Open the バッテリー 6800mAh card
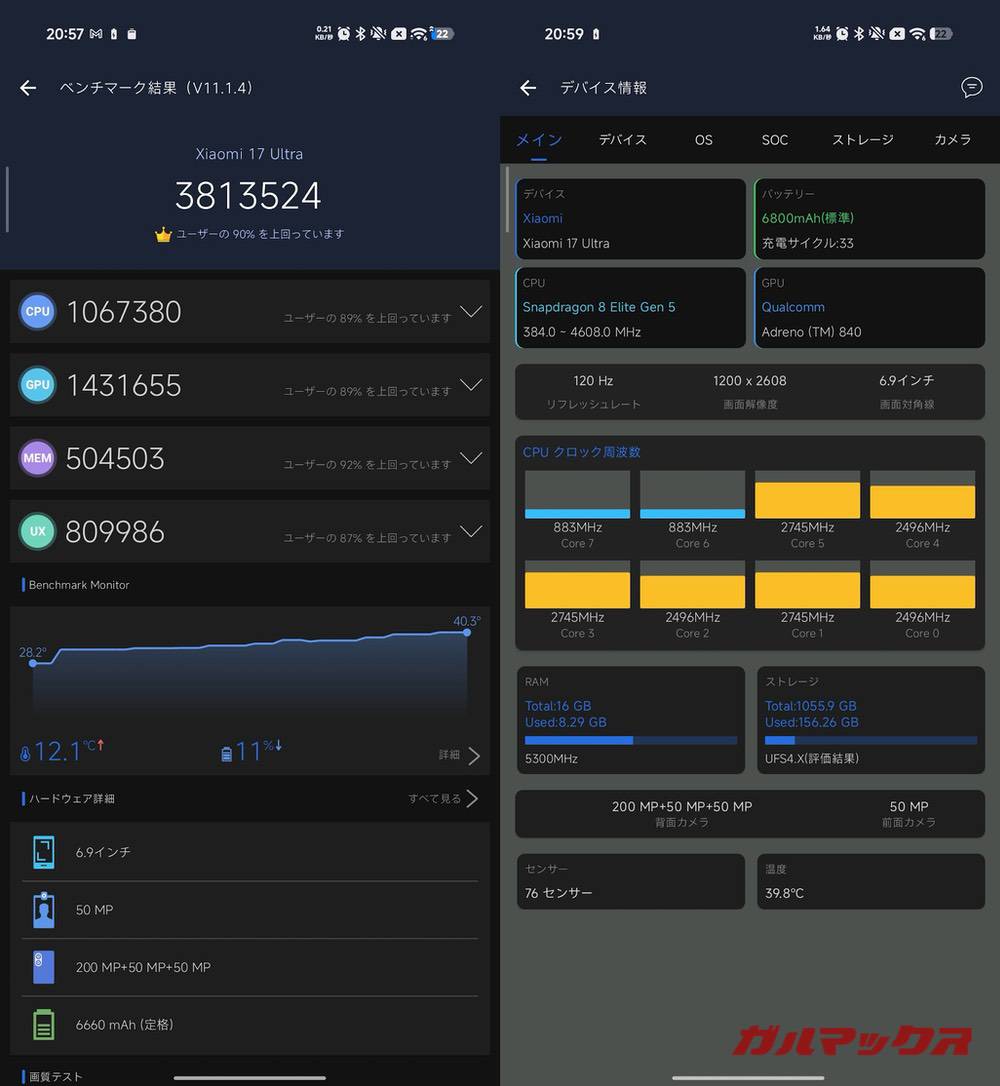The image size is (1000, 1086). tap(870, 219)
